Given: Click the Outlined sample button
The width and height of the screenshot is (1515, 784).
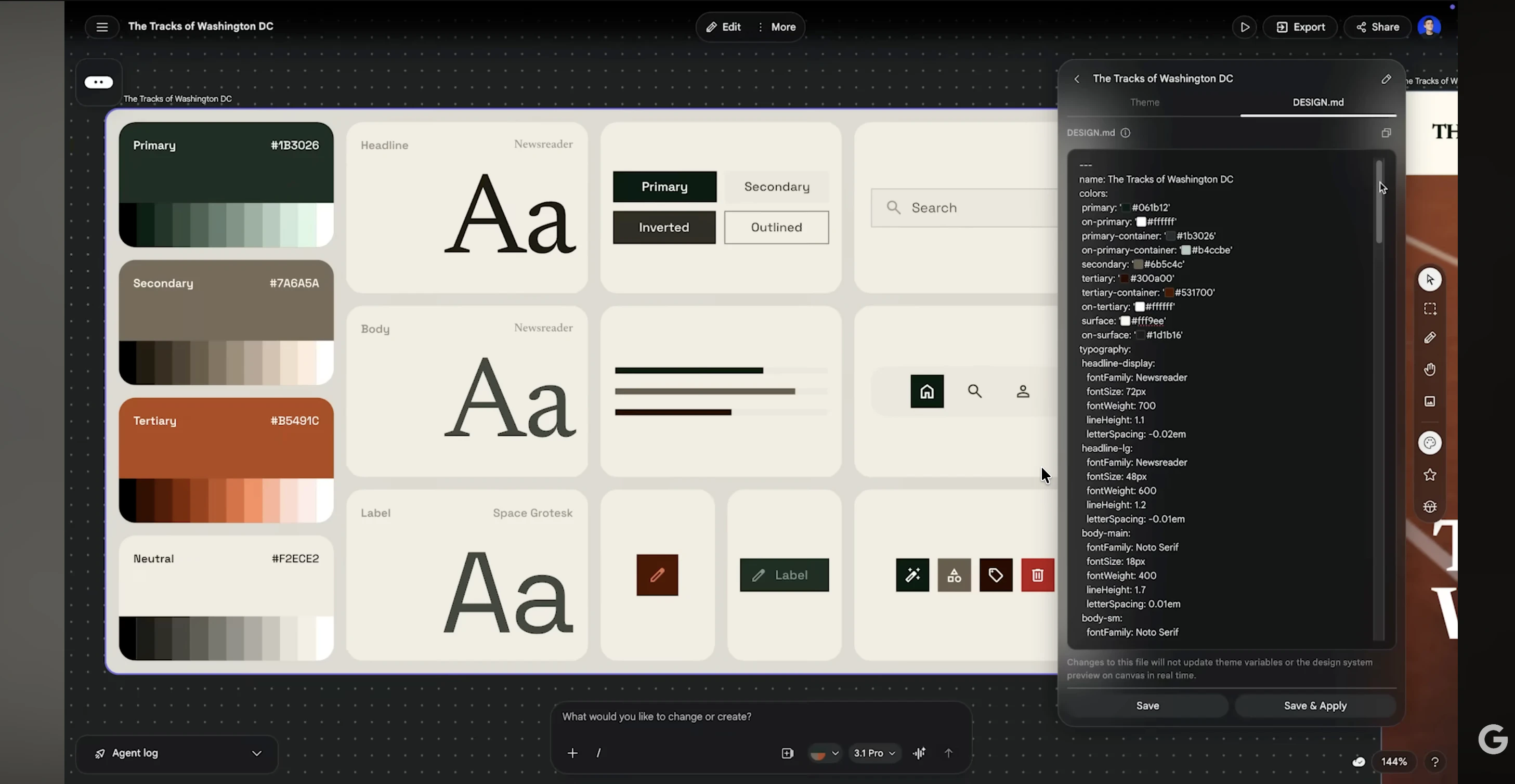Looking at the screenshot, I should click(x=776, y=228).
